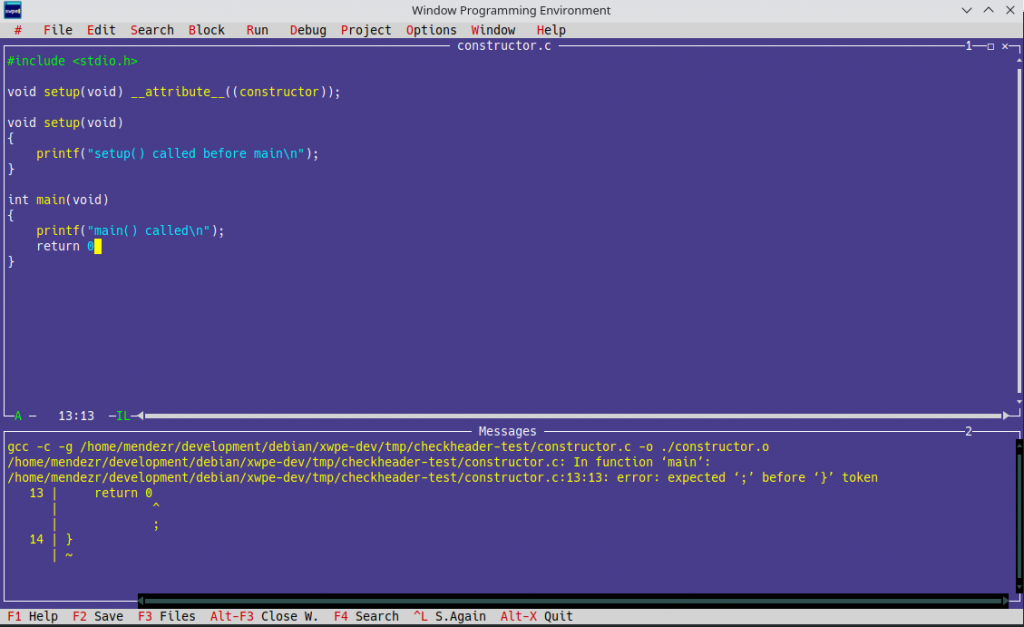
Task: Click editor vertical scrollbar up arrow
Action: (1019, 61)
